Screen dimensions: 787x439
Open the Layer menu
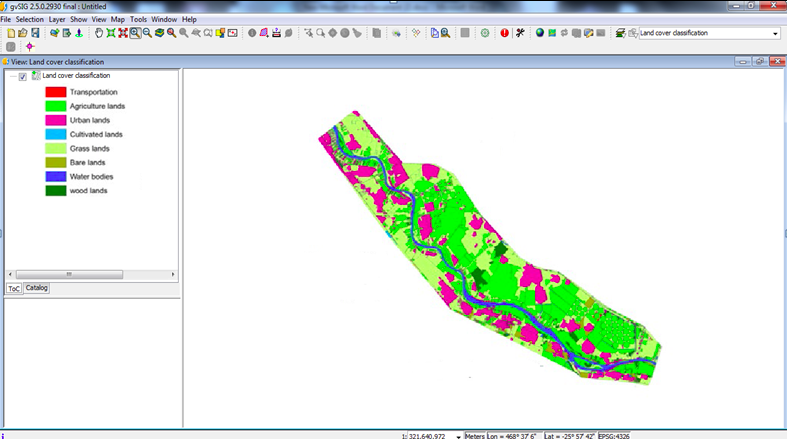pos(57,19)
